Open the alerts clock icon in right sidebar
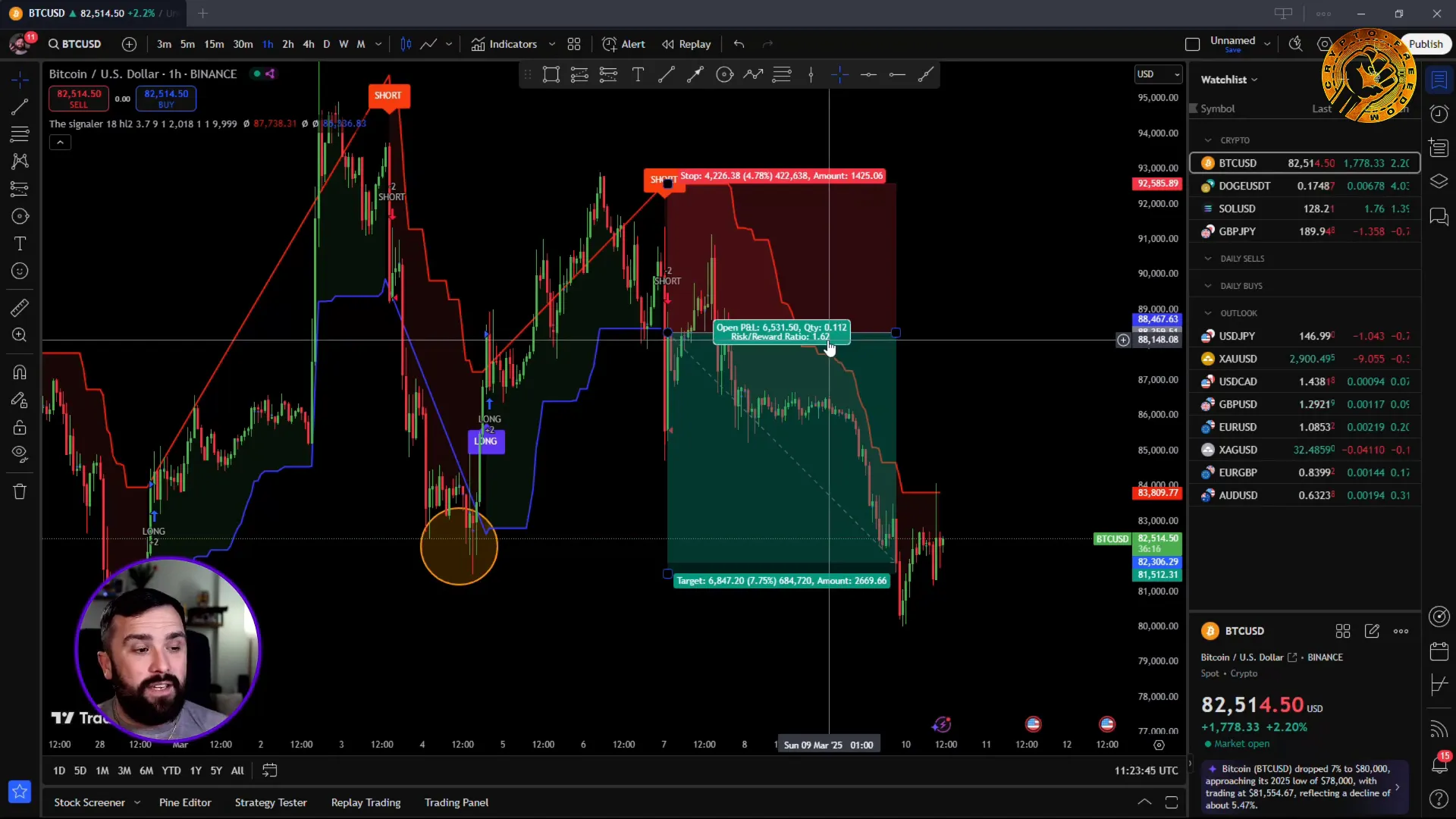The image size is (1456, 819). coord(1439,114)
